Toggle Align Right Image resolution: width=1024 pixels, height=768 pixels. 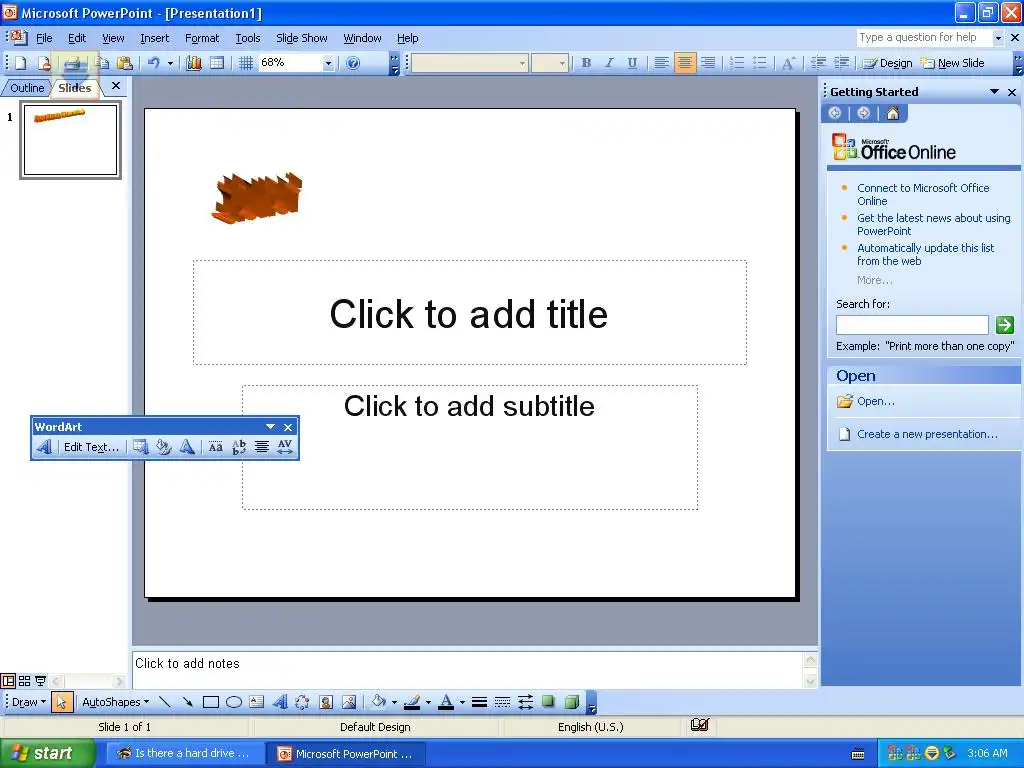708,63
